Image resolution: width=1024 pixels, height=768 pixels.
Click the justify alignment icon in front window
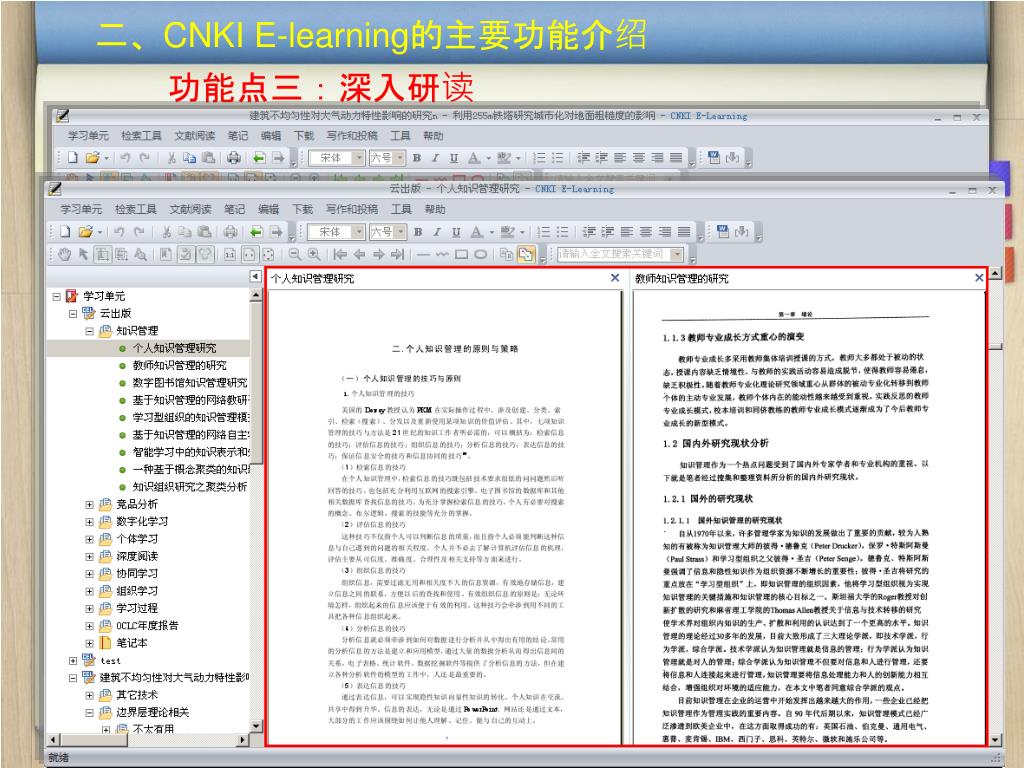pyautogui.click(x=684, y=232)
